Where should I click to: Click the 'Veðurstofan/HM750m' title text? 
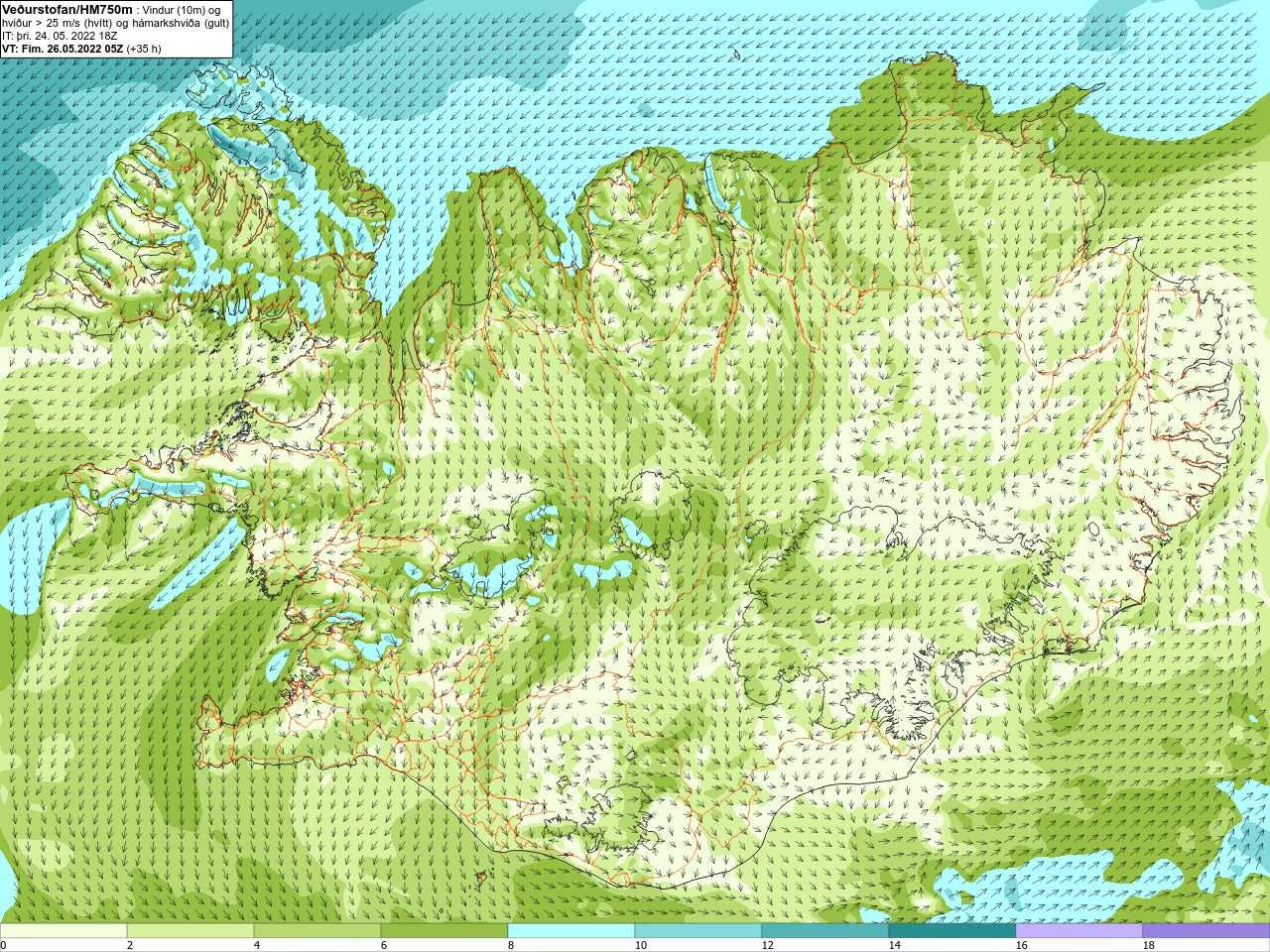tap(67, 9)
